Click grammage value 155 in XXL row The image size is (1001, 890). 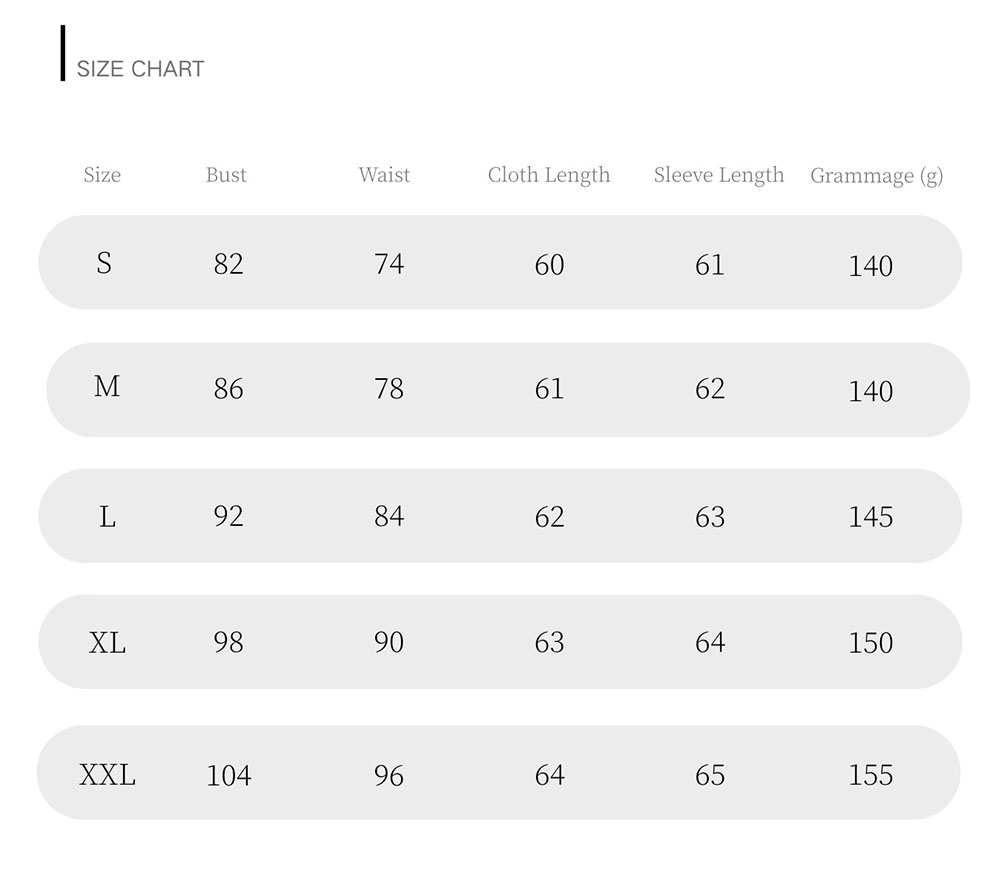(x=870, y=775)
